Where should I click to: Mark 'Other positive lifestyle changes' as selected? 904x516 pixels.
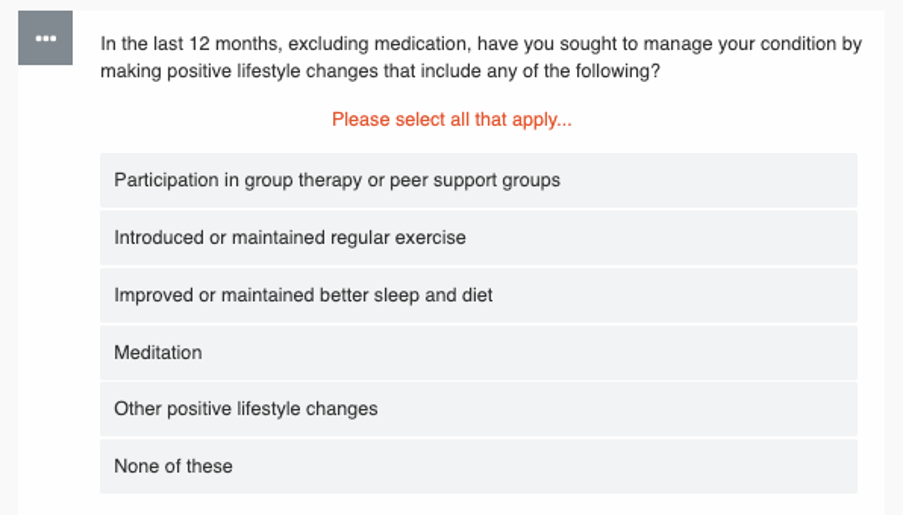(479, 409)
